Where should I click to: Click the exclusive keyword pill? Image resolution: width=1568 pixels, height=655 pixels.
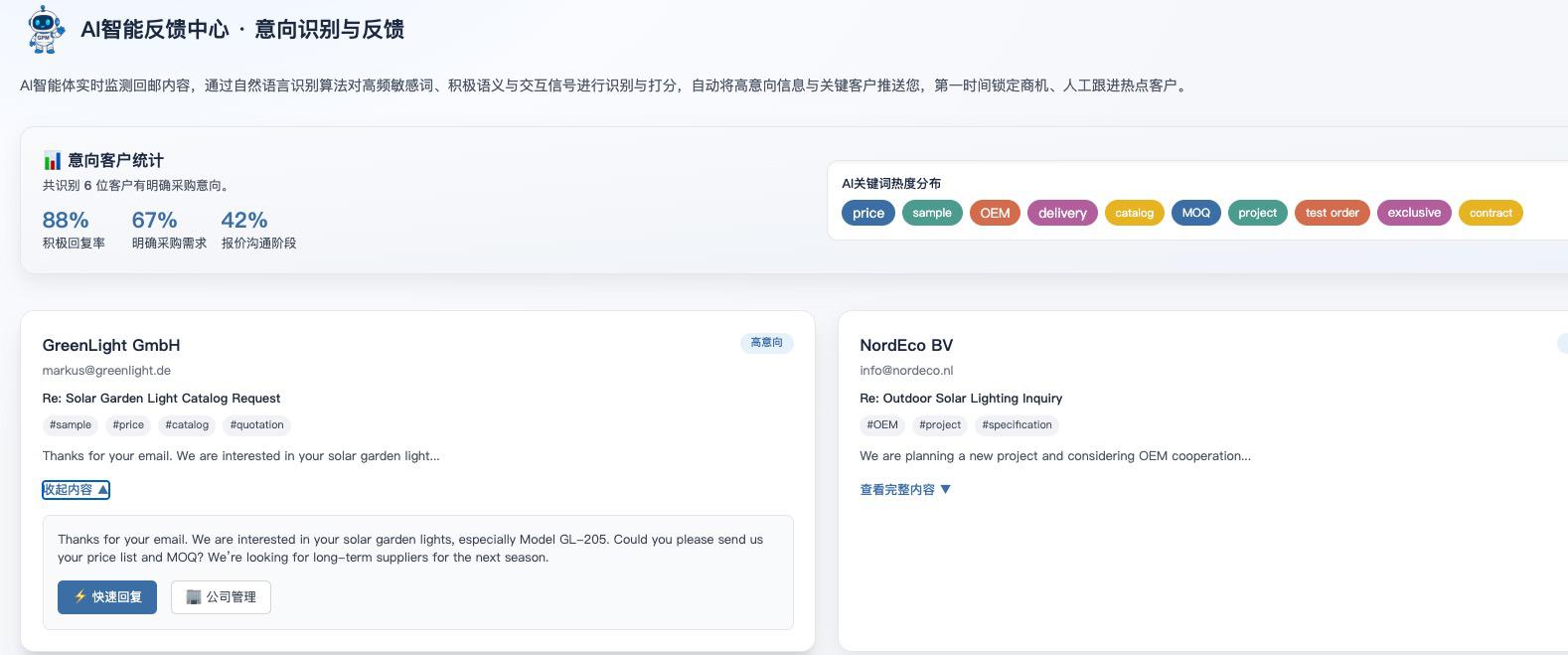coord(1413,213)
